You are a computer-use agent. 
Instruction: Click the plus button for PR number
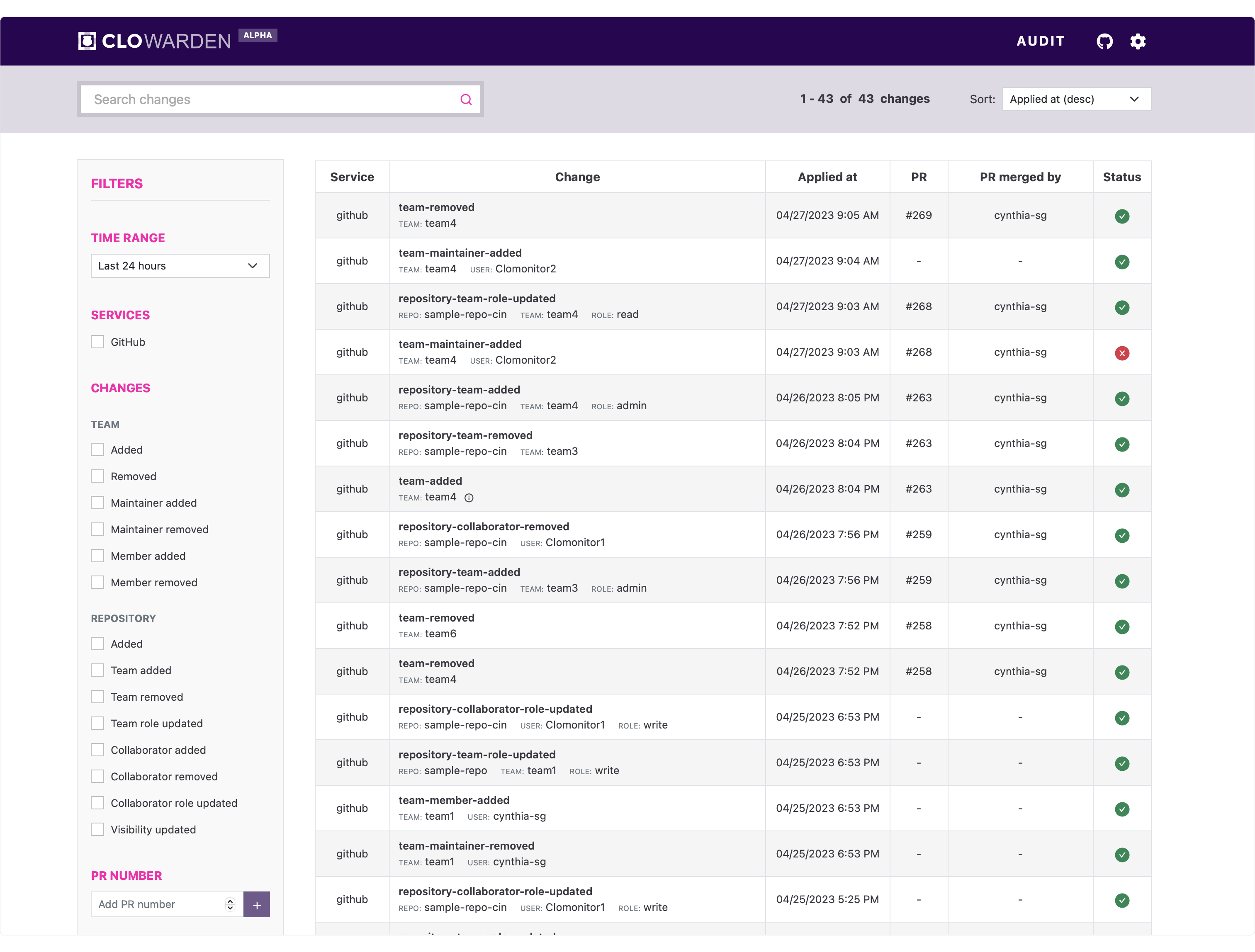point(256,904)
